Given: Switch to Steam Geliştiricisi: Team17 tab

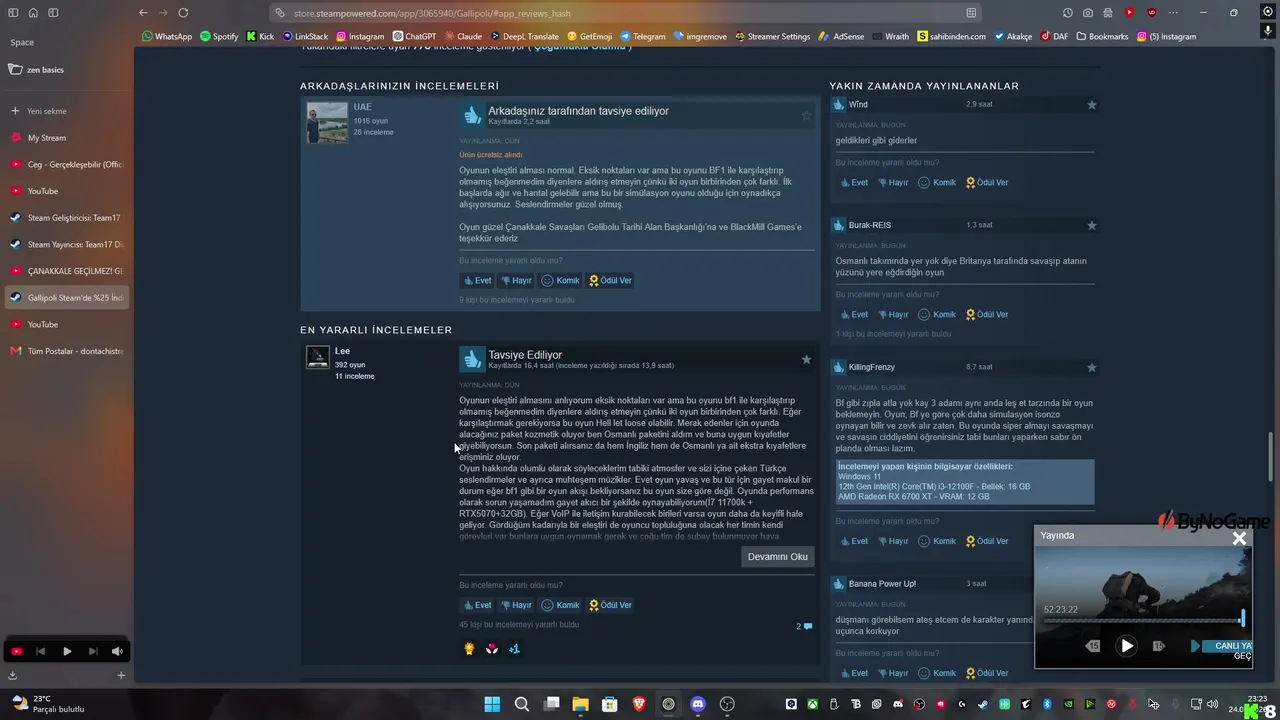Looking at the screenshot, I should pyautogui.click(x=66, y=218).
